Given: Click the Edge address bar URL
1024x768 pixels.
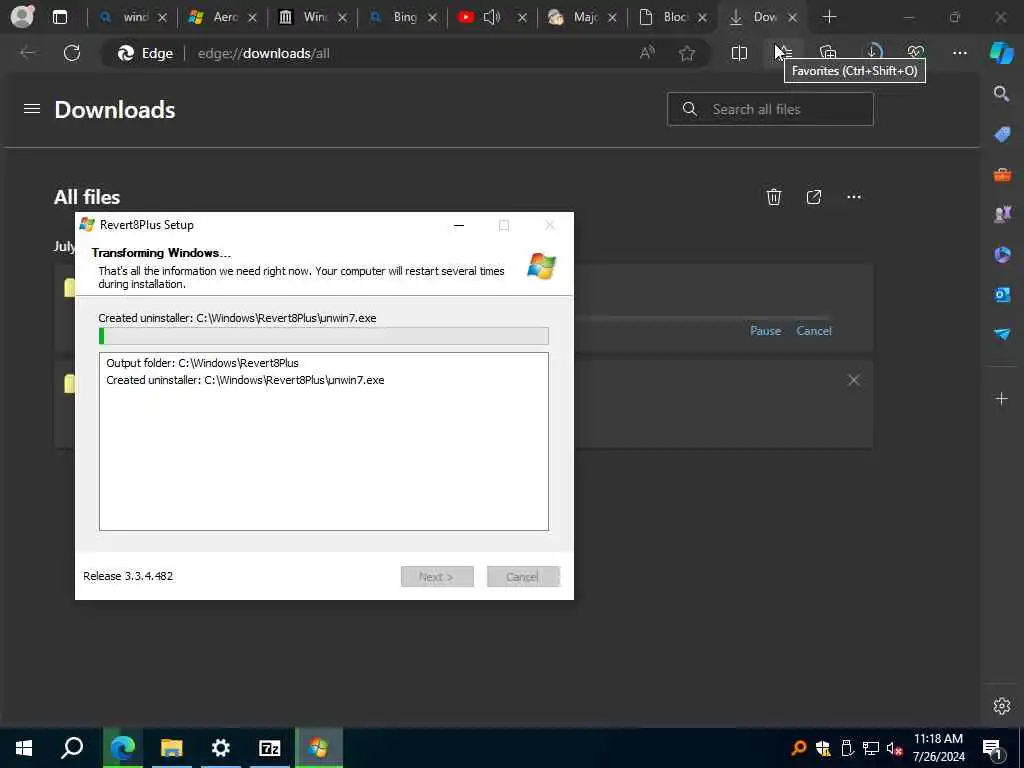Looking at the screenshot, I should click(x=264, y=54).
